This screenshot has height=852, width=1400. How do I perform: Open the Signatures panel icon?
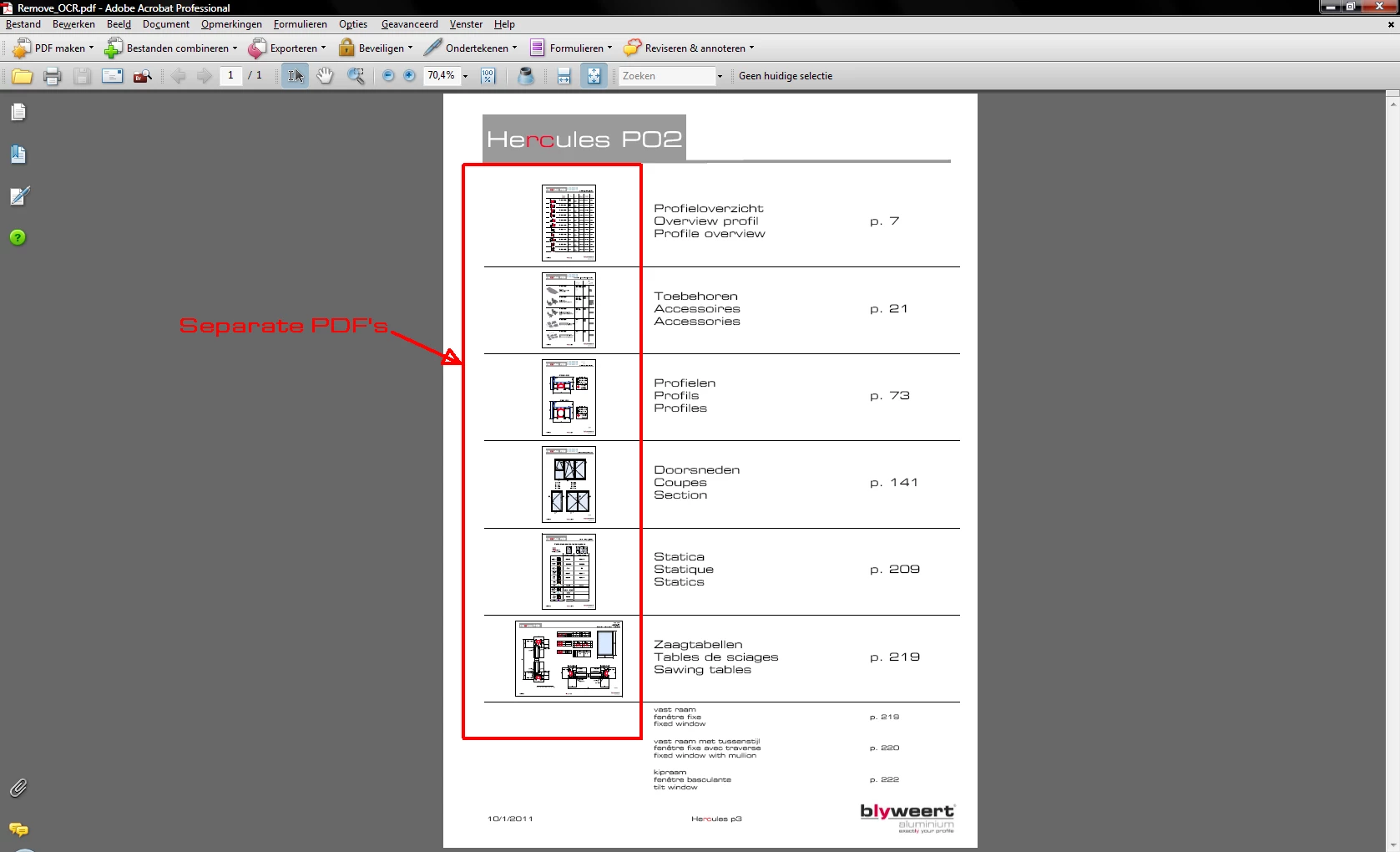pyautogui.click(x=19, y=196)
